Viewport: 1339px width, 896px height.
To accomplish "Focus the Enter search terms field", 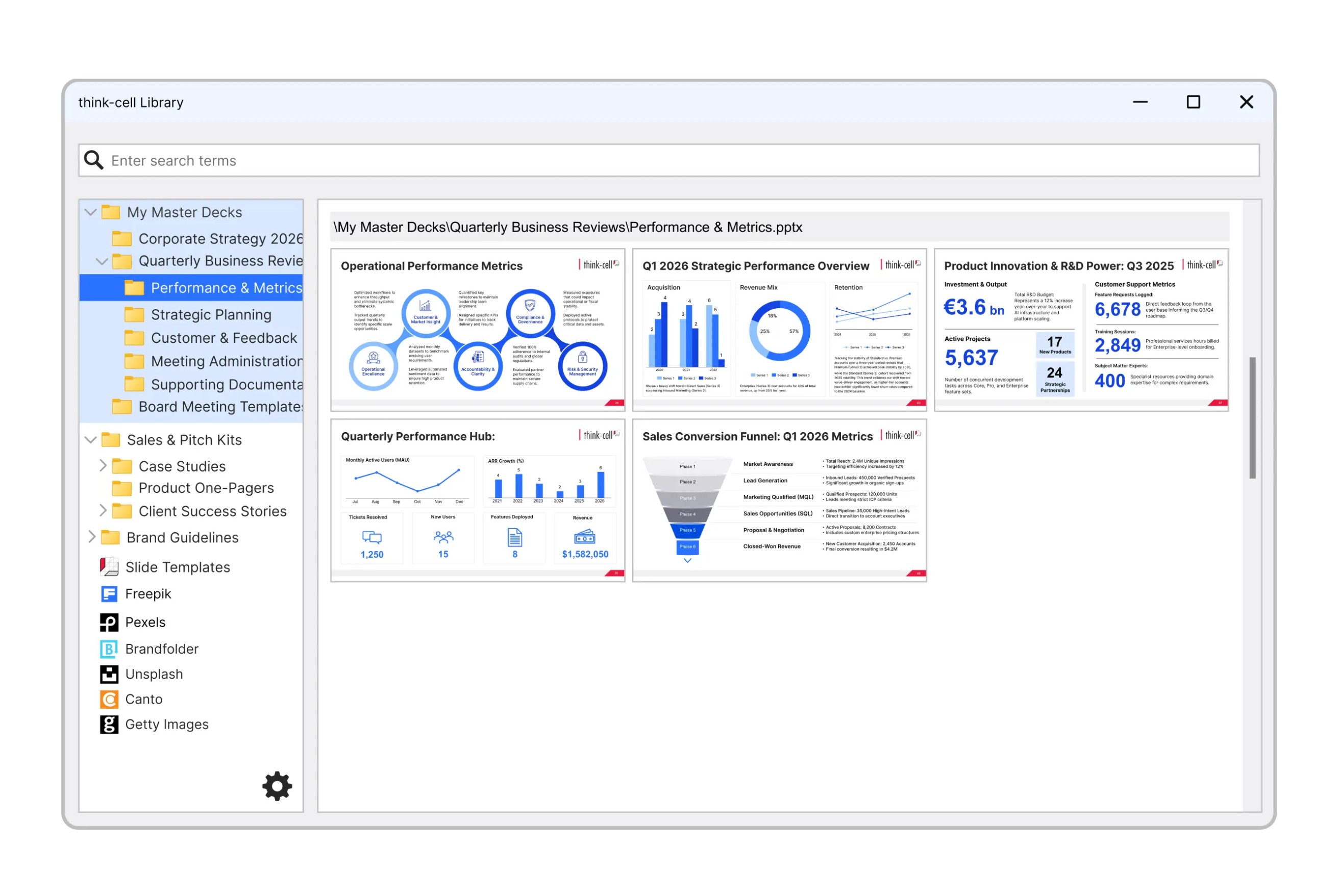I will point(668,160).
